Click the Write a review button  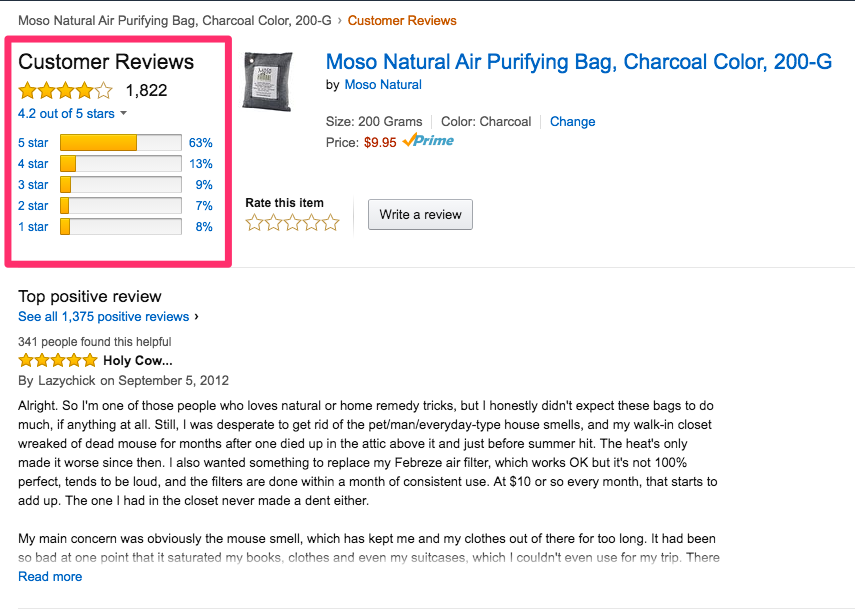tap(420, 214)
